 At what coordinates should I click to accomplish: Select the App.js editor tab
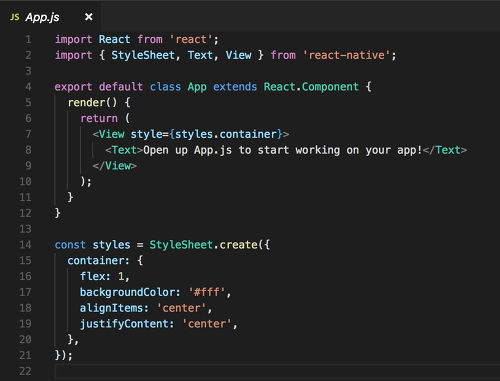(50, 17)
